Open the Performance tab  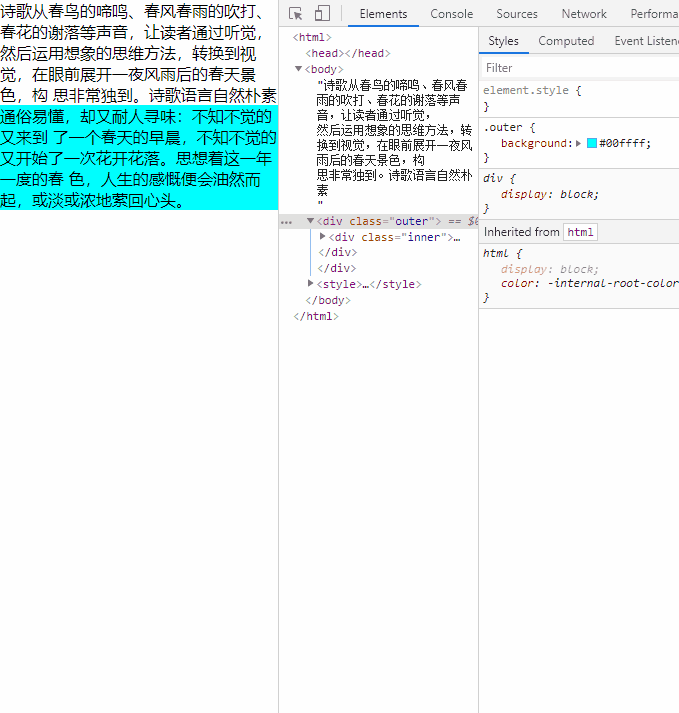pyautogui.click(x=654, y=14)
